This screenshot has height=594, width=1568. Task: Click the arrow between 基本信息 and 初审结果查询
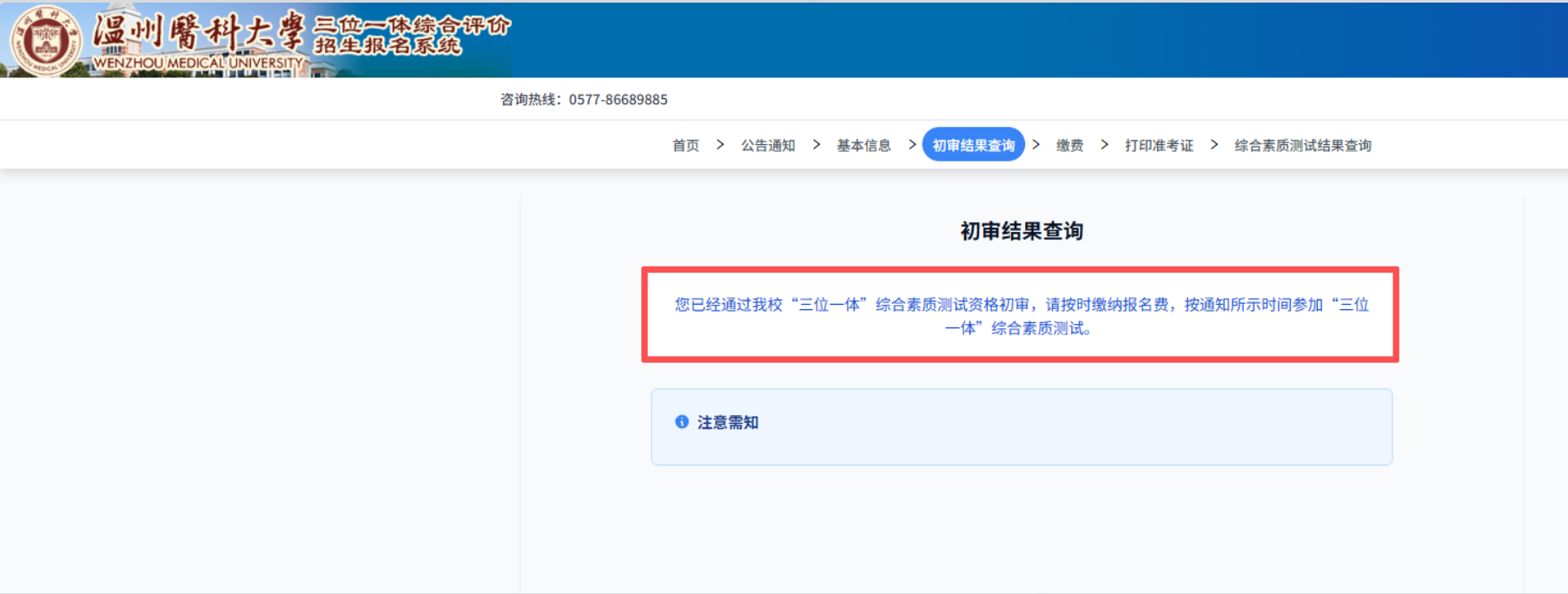tap(912, 145)
